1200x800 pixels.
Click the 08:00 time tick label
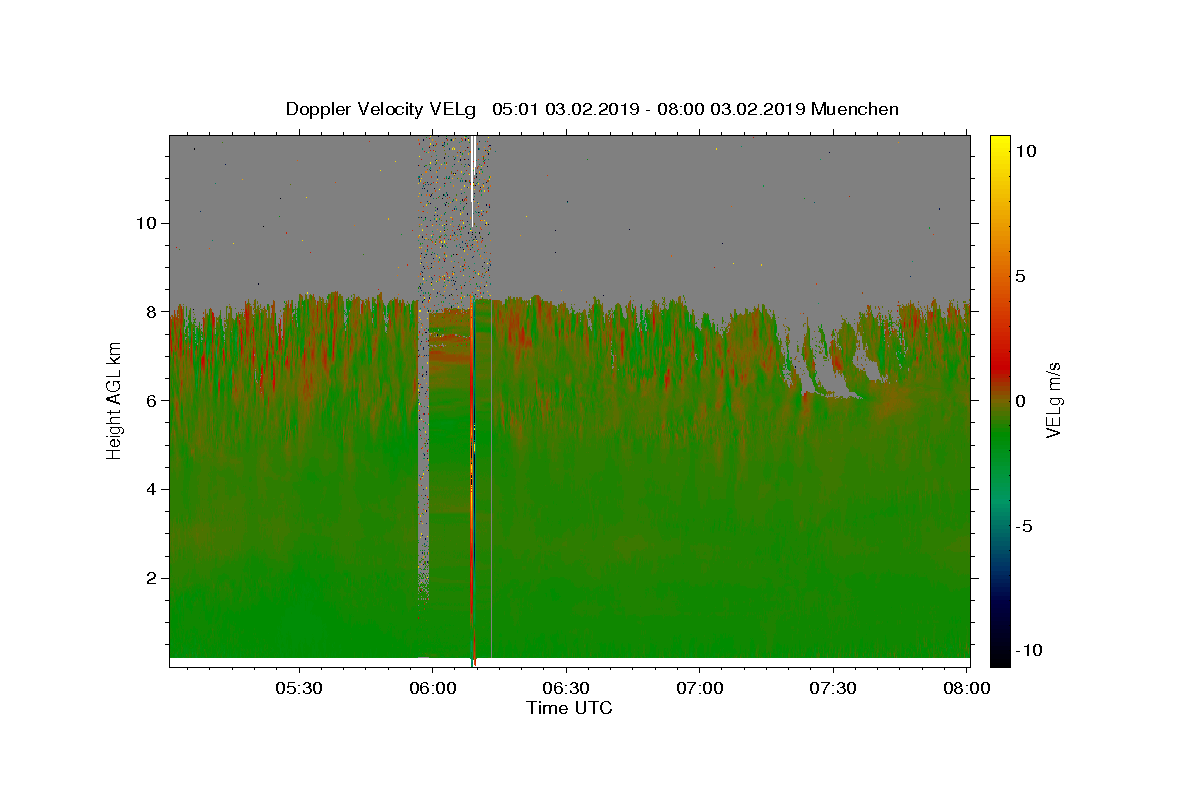965,689
